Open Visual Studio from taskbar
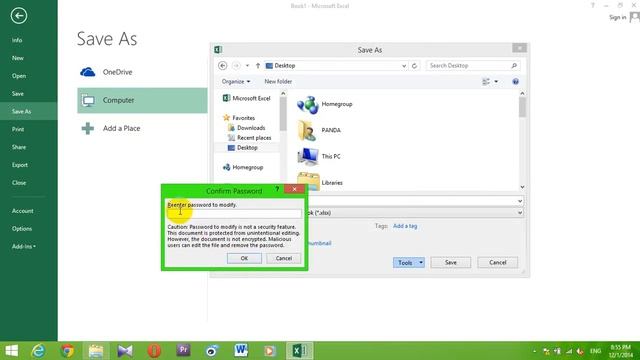This screenshot has height=360, width=640. [125, 351]
